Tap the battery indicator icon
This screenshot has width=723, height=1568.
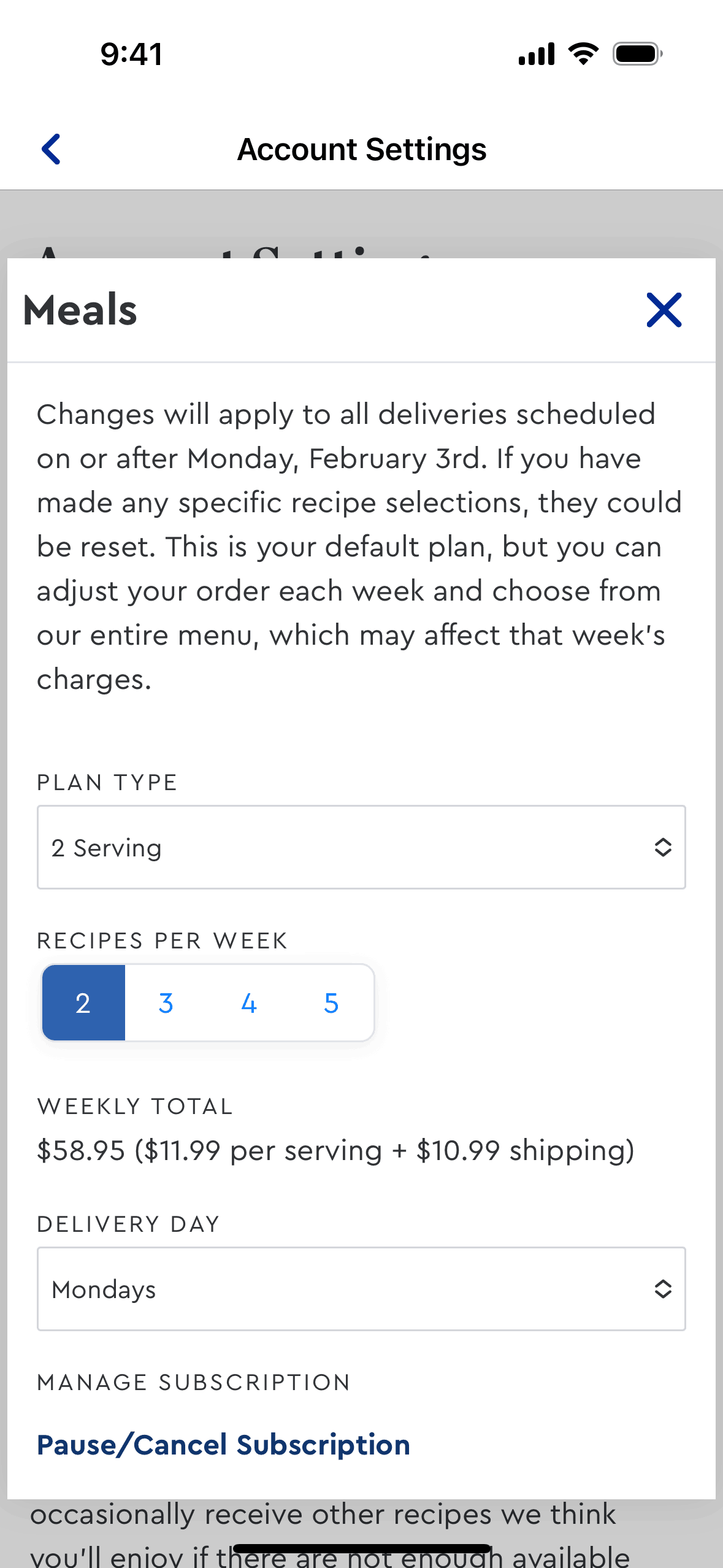pos(638,54)
